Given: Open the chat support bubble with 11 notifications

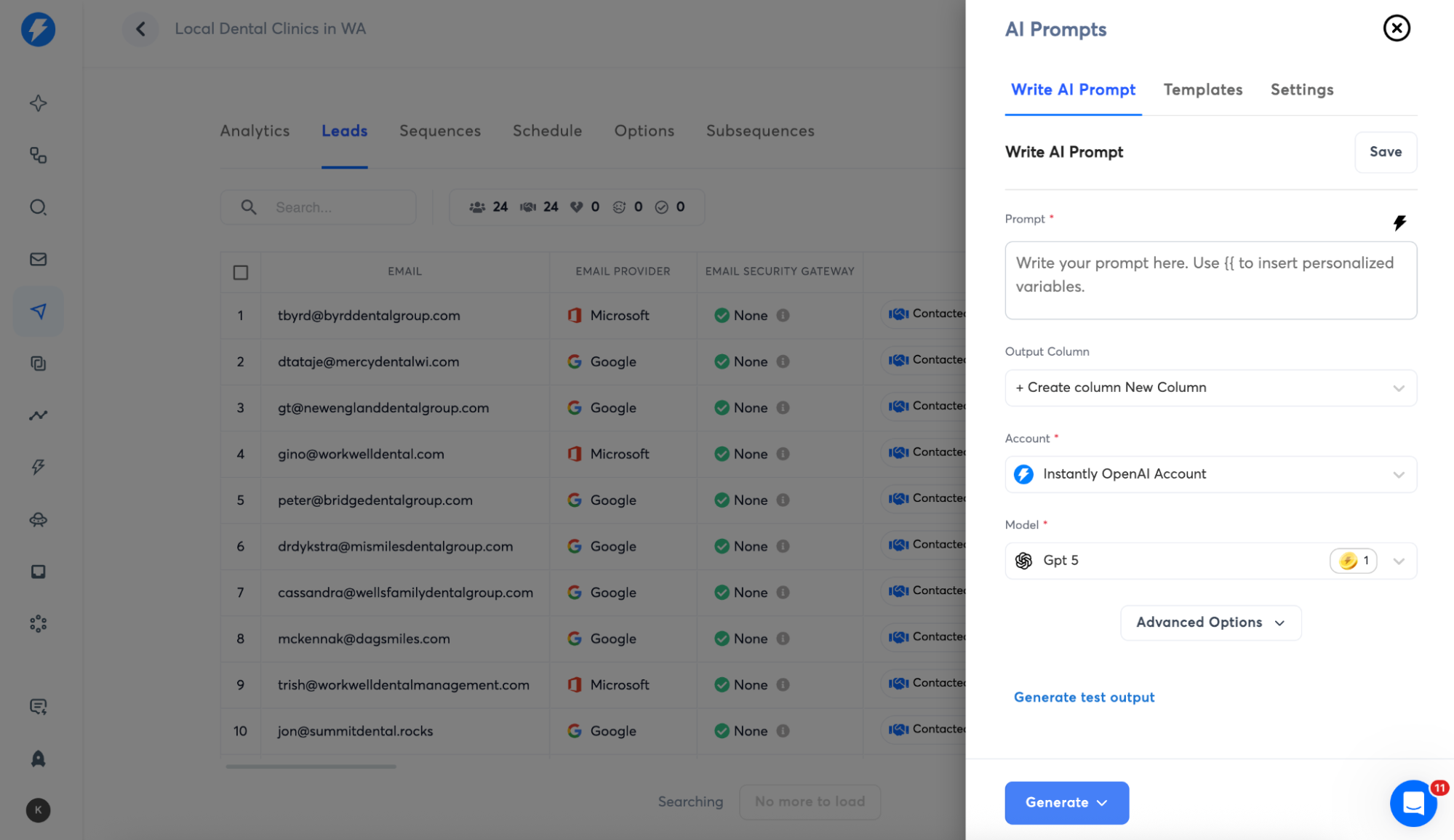Looking at the screenshot, I should tap(1413, 803).
